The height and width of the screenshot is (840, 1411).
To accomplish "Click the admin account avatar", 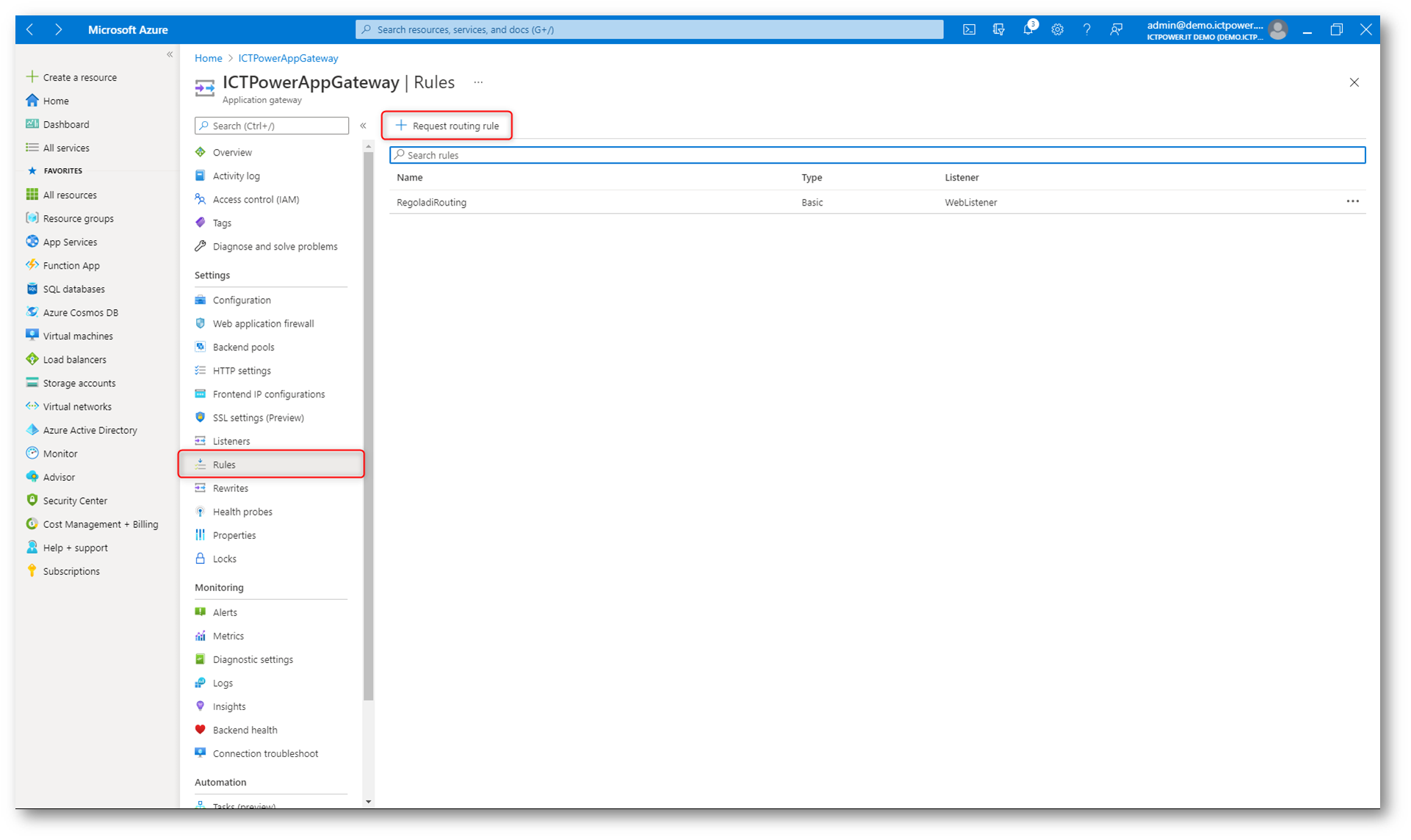I will pyautogui.click(x=1277, y=29).
